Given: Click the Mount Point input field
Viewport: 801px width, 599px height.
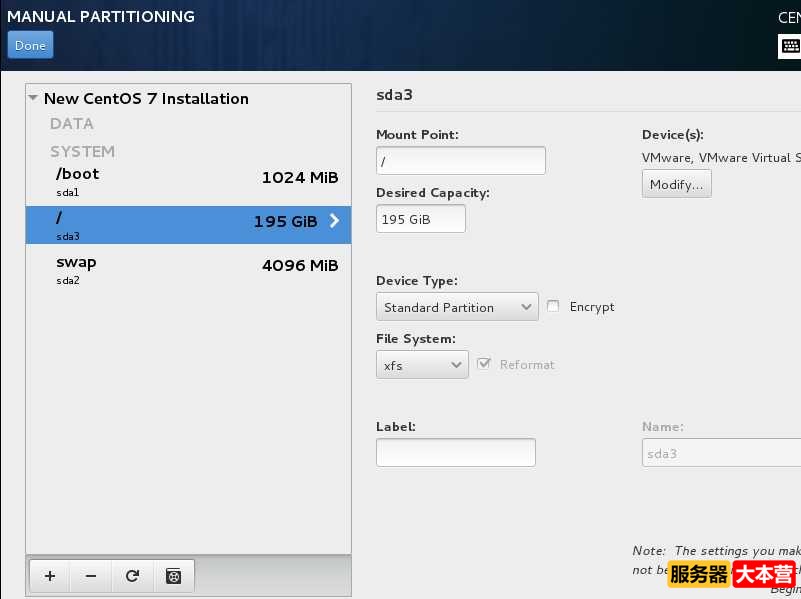Looking at the screenshot, I should pyautogui.click(x=461, y=161).
